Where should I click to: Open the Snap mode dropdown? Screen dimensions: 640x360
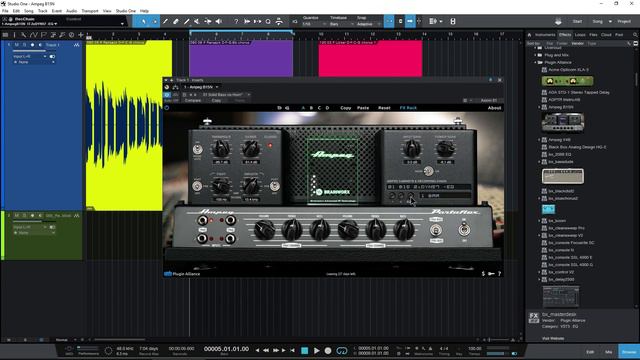tap(368, 24)
